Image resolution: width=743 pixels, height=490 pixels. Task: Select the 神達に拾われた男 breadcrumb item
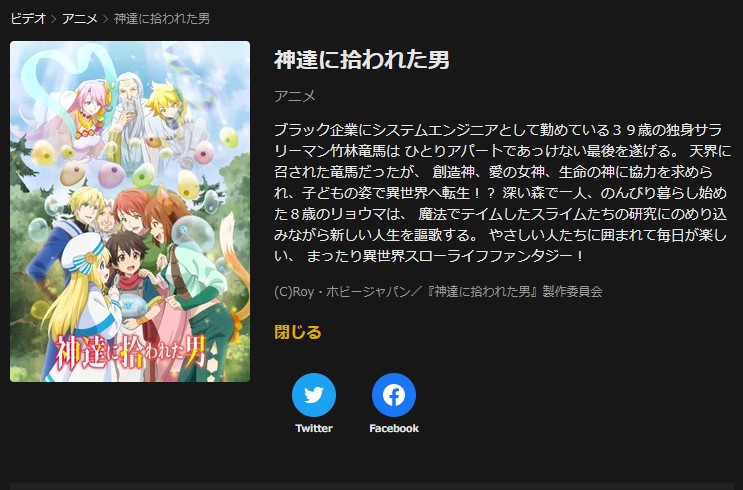pyautogui.click(x=162, y=19)
